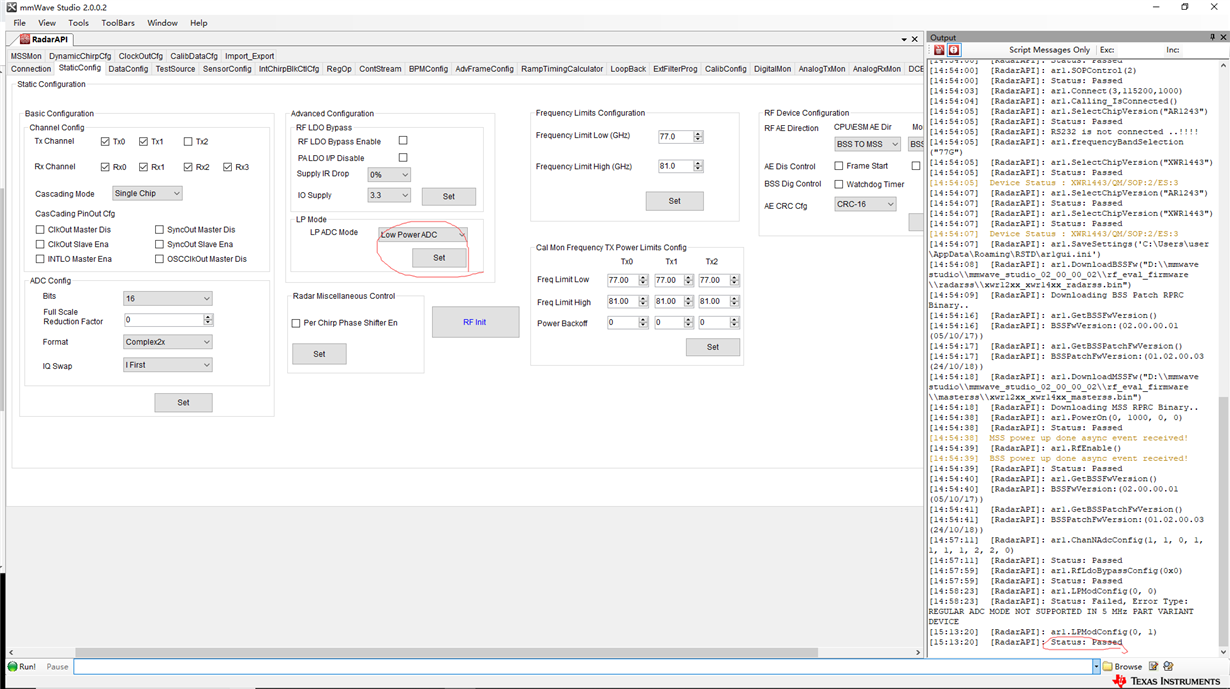Click Set under Frequency Limits Configuration
Image resolution: width=1230 pixels, height=689 pixels.
(674, 201)
